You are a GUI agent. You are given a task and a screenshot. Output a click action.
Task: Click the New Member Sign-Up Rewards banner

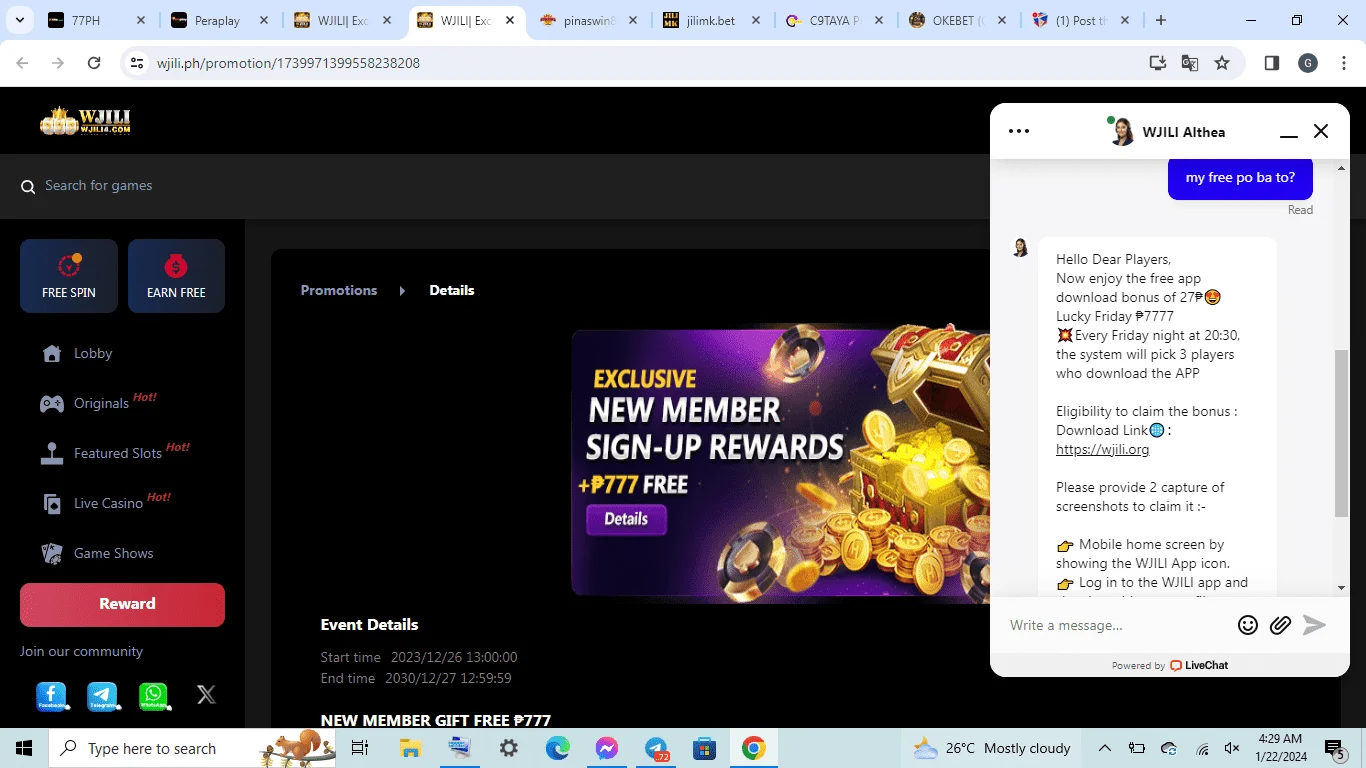pos(780,465)
